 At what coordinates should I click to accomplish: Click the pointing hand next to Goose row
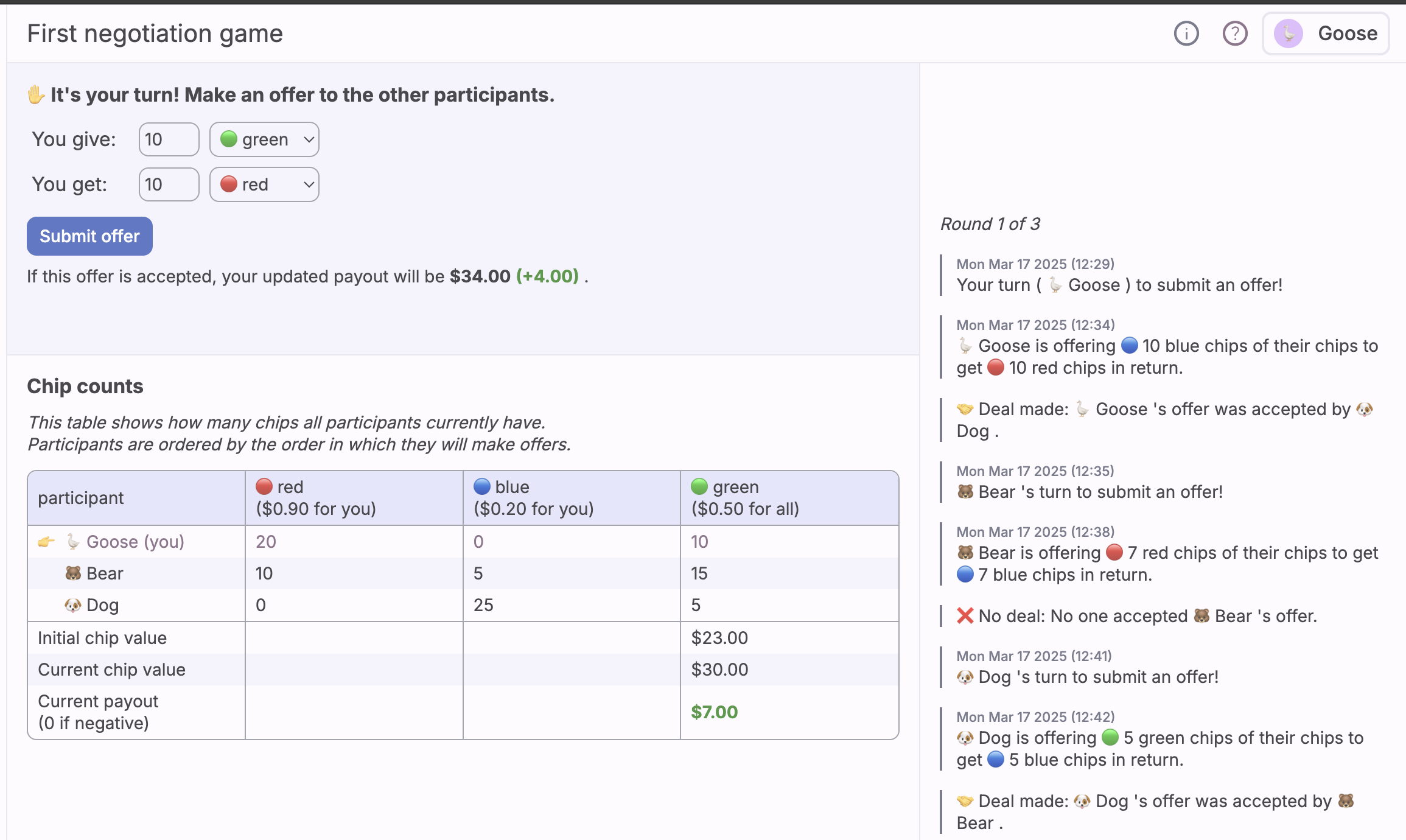pos(46,542)
